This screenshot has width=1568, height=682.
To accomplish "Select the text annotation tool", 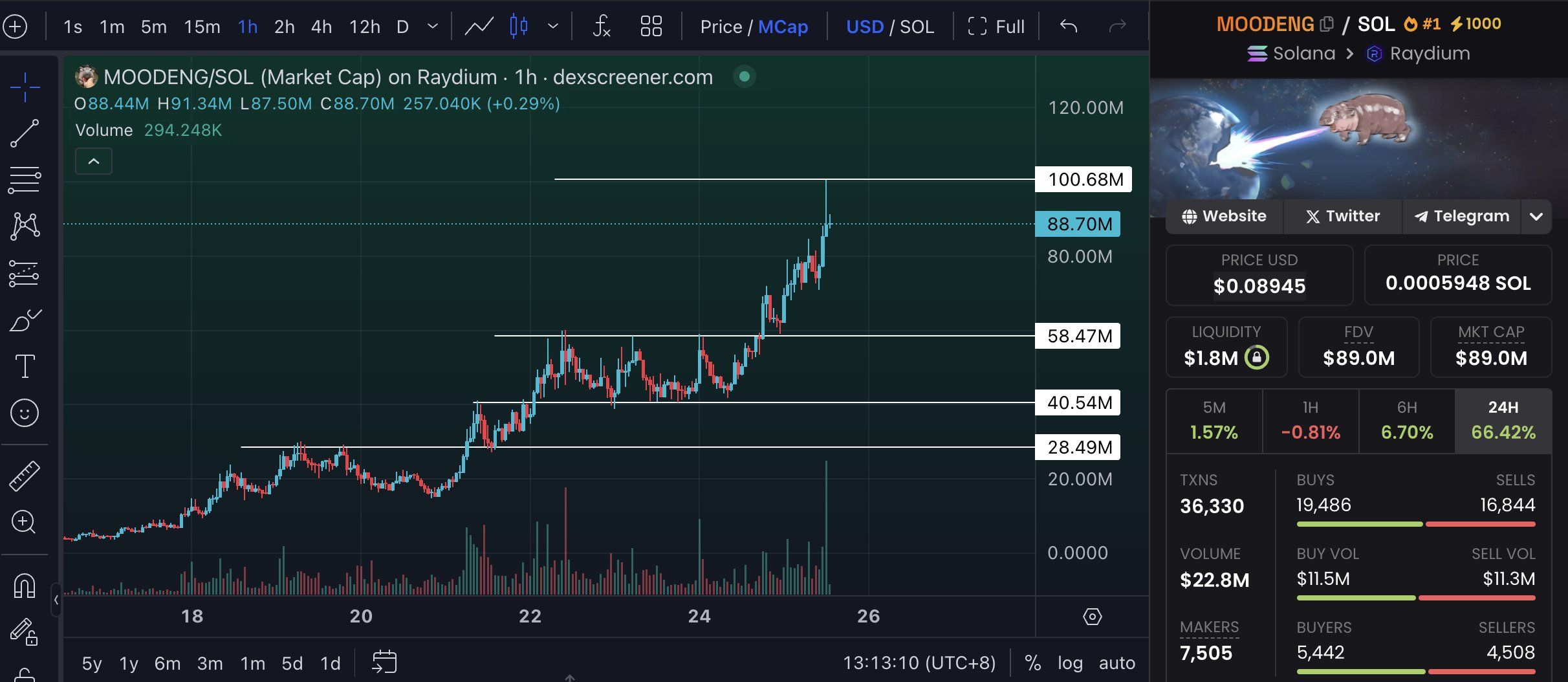I will (x=25, y=366).
